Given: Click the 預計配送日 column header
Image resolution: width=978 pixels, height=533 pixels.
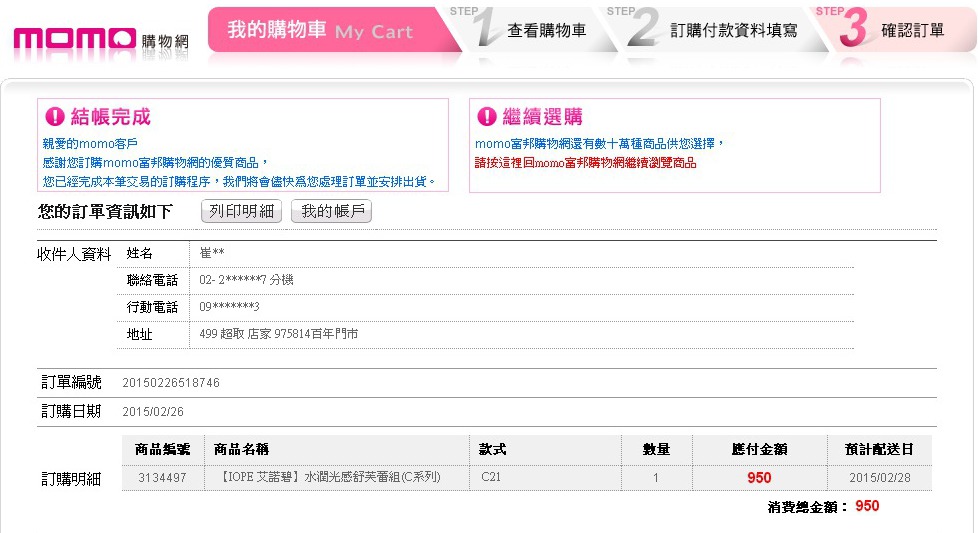Looking at the screenshot, I should point(878,450).
